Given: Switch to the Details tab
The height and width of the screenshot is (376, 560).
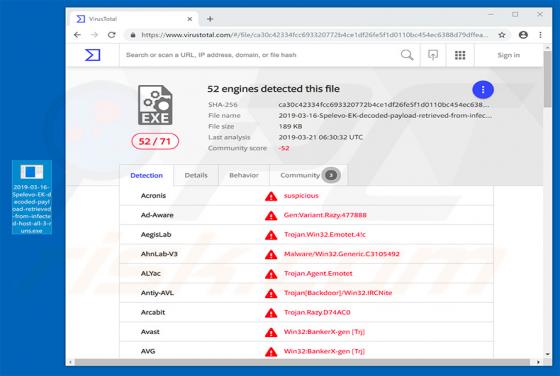Looking at the screenshot, I should [x=196, y=175].
